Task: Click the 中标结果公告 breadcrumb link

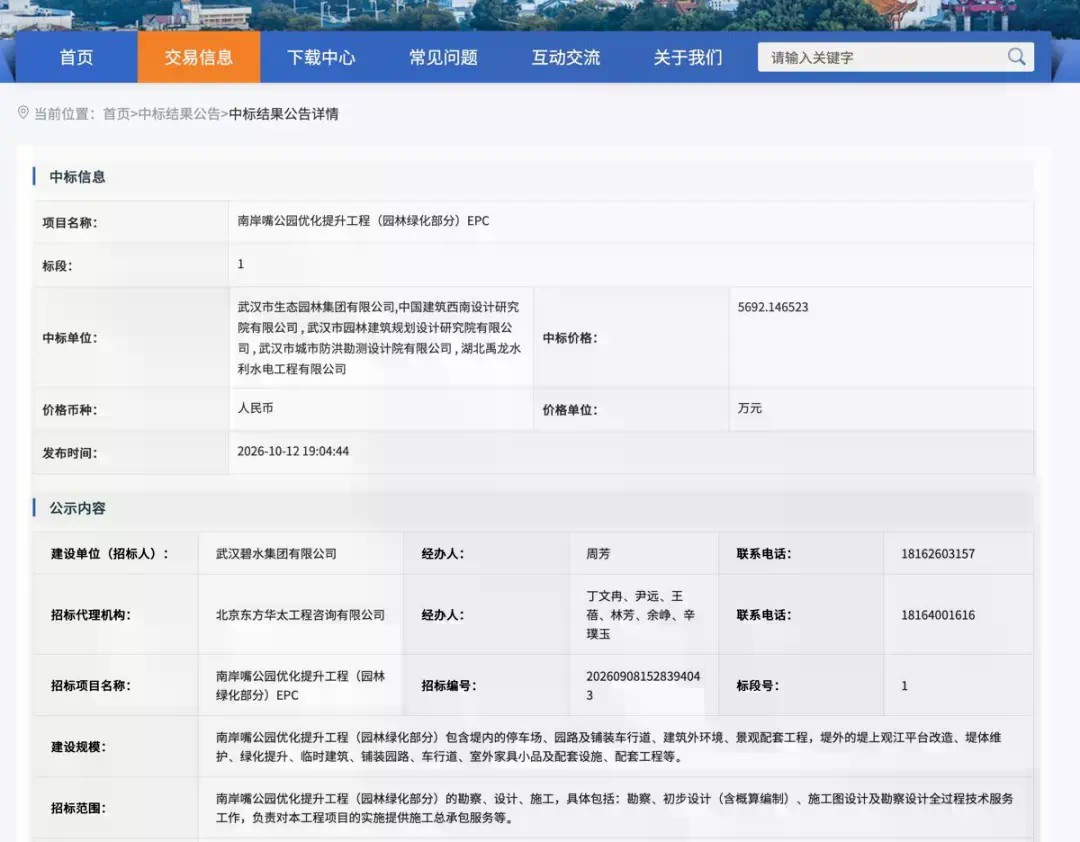Action: coord(179,114)
